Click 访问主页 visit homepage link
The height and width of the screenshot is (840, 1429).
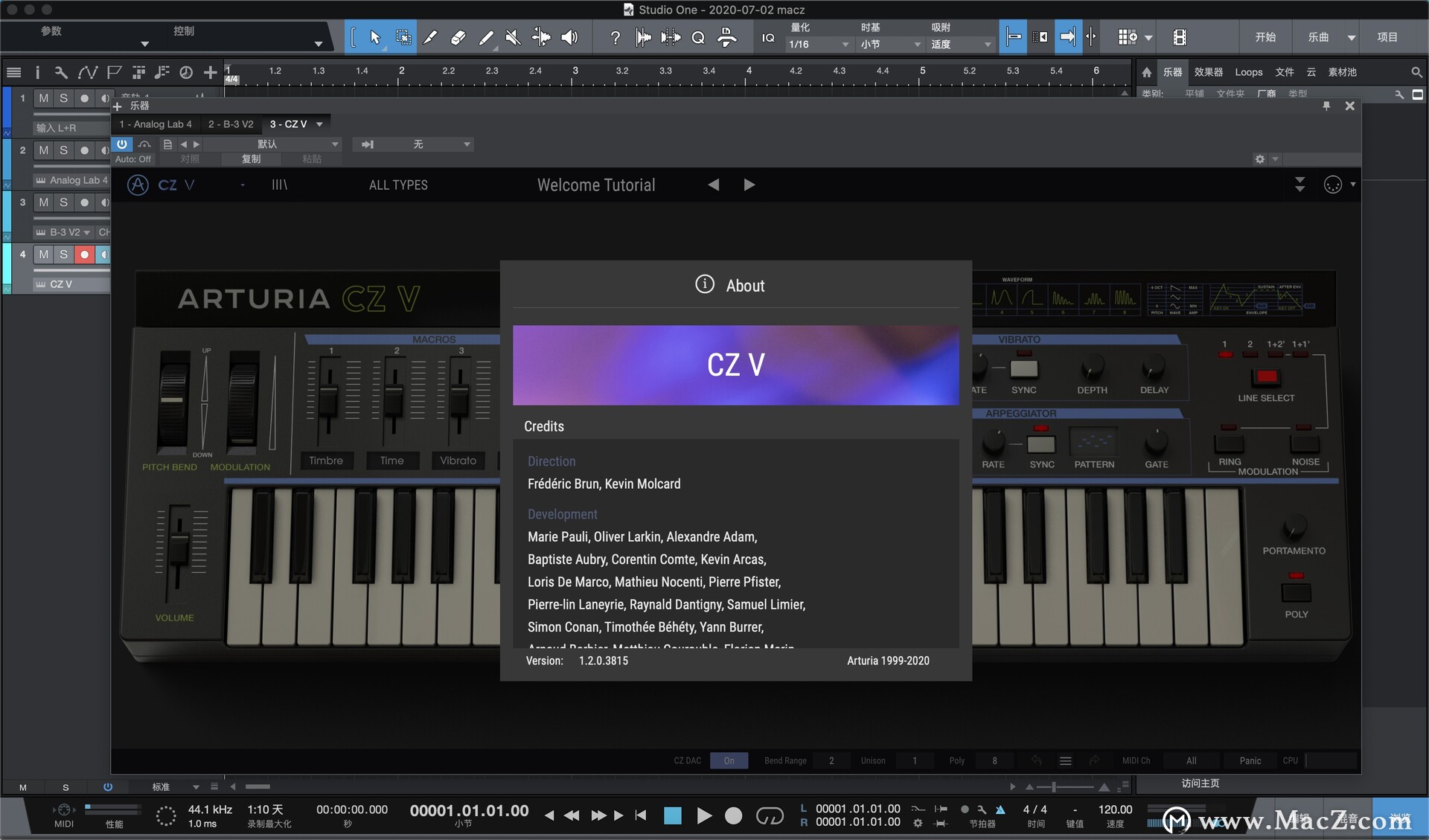pyautogui.click(x=1201, y=783)
